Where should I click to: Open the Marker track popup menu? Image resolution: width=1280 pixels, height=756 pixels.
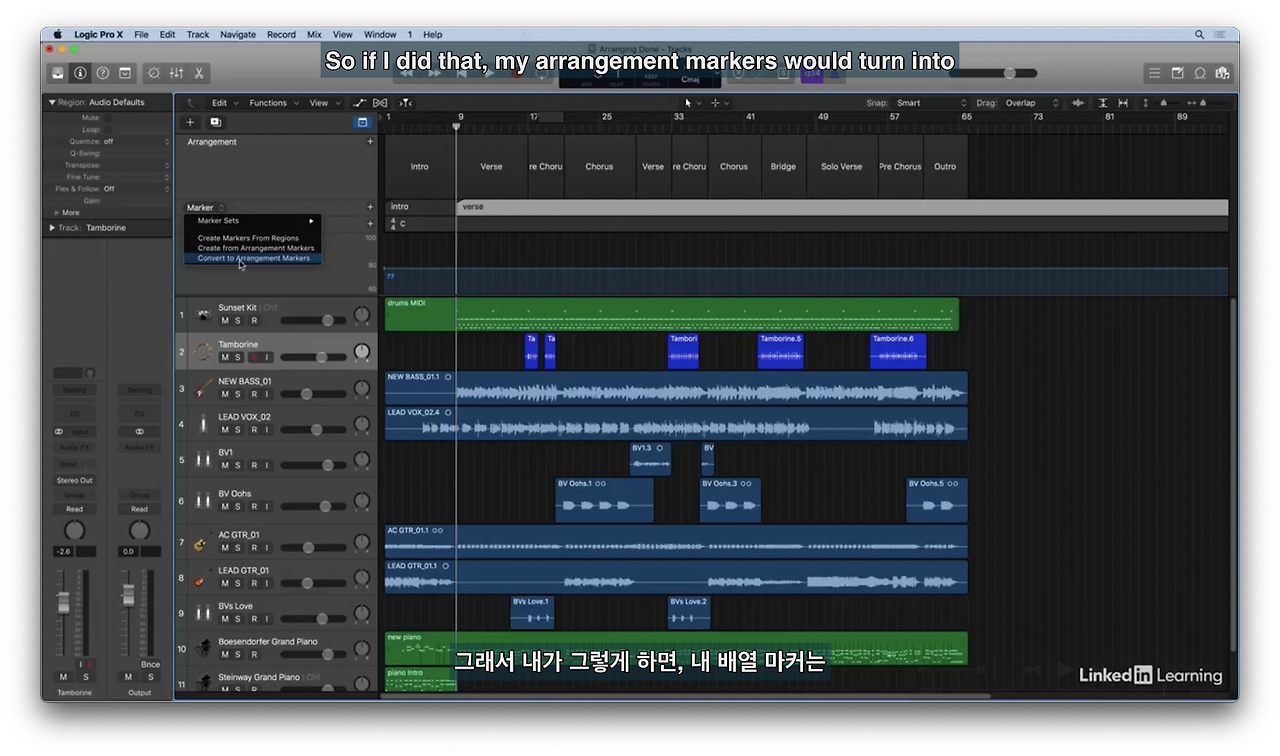tap(206, 208)
